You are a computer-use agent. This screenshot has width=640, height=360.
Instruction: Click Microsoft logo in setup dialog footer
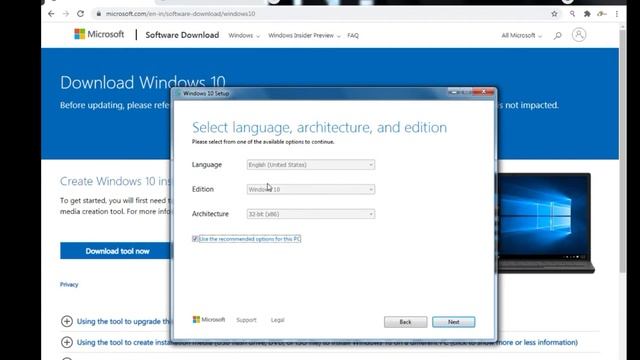point(209,320)
